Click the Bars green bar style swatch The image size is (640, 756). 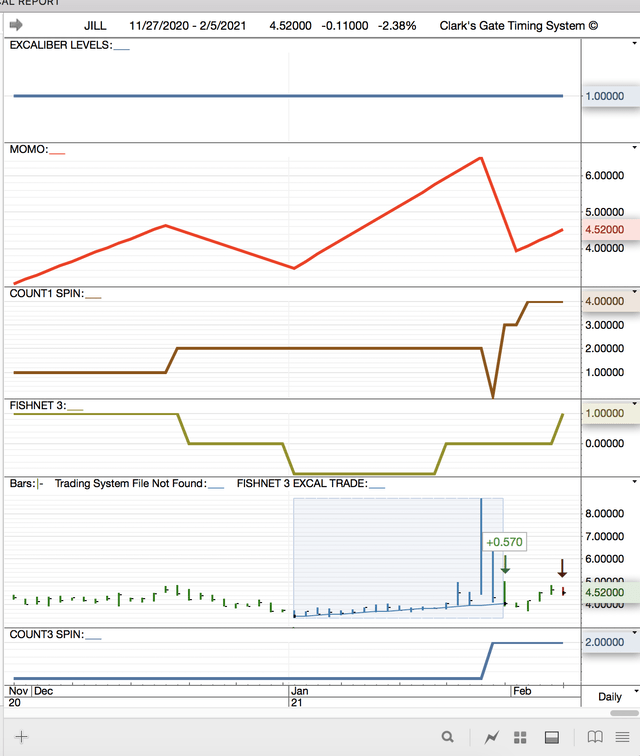pos(40,484)
